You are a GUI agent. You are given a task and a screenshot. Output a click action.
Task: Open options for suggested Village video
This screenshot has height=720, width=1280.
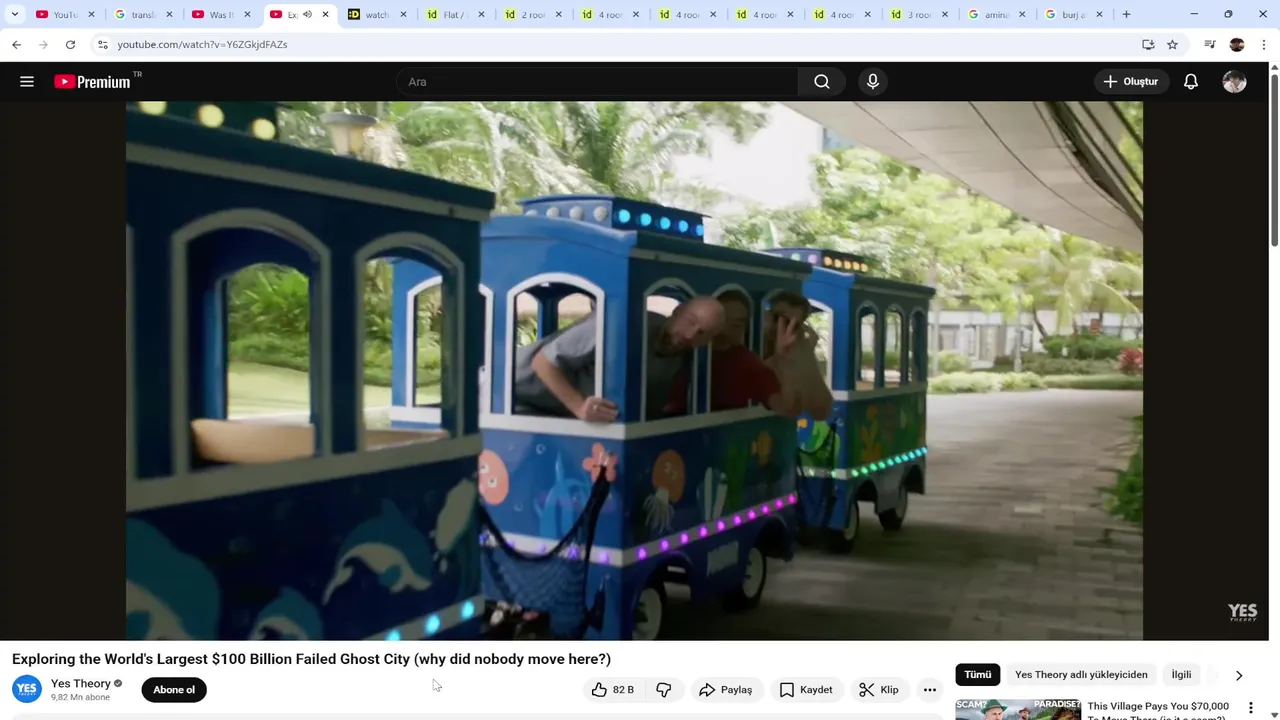(1250, 708)
